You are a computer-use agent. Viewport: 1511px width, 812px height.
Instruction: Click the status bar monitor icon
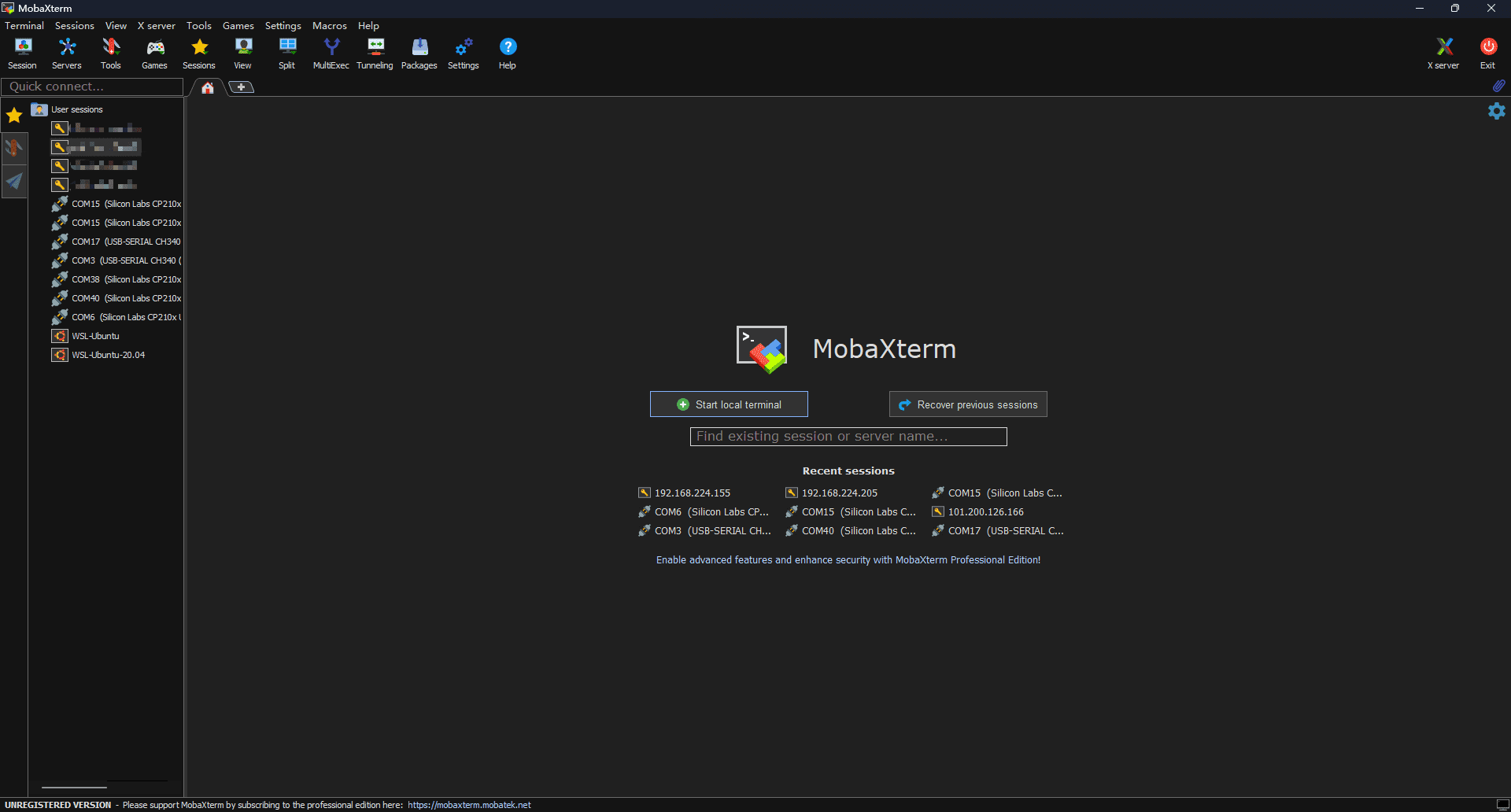click(1502, 805)
